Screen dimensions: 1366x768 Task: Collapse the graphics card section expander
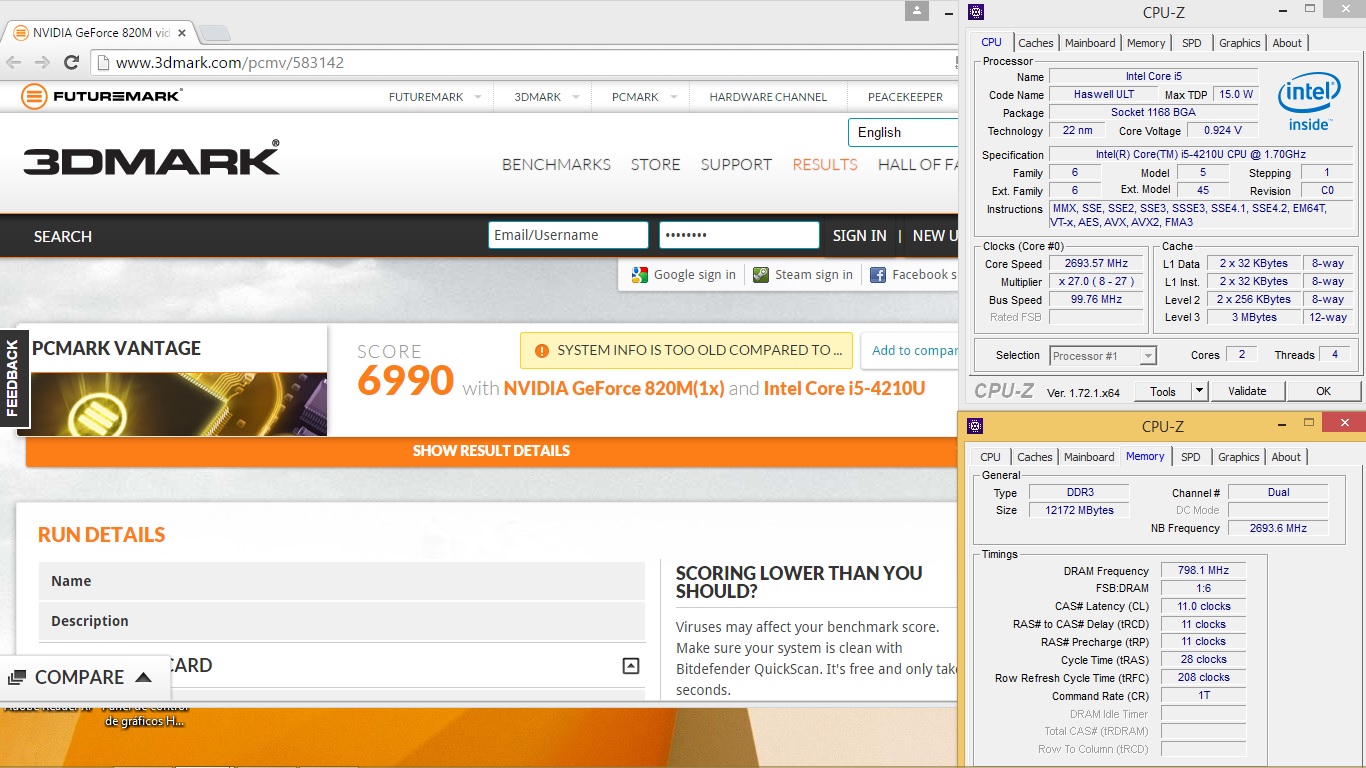coord(631,665)
